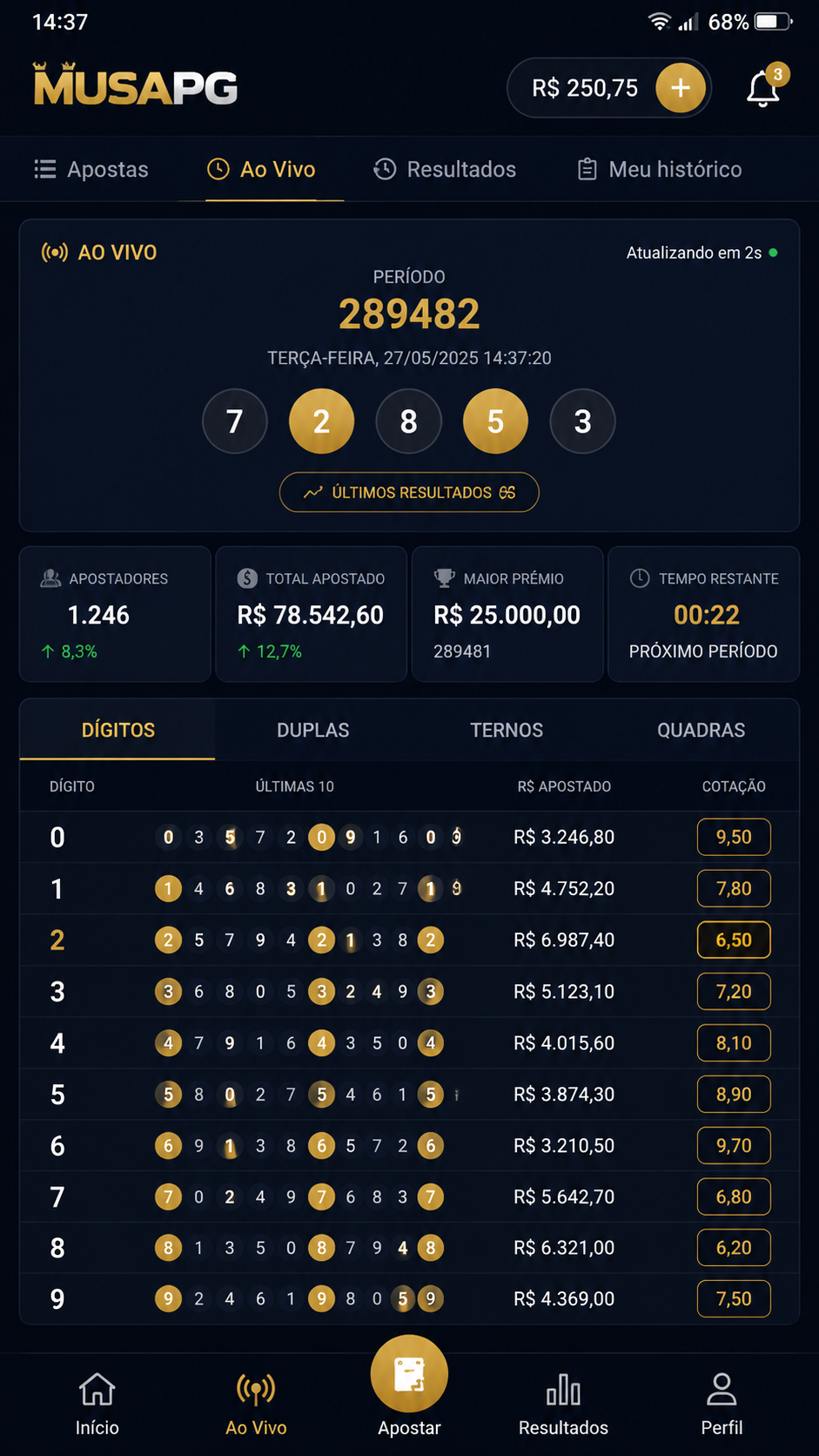Switch to the Apostas tab
The image size is (819, 1456).
91,169
